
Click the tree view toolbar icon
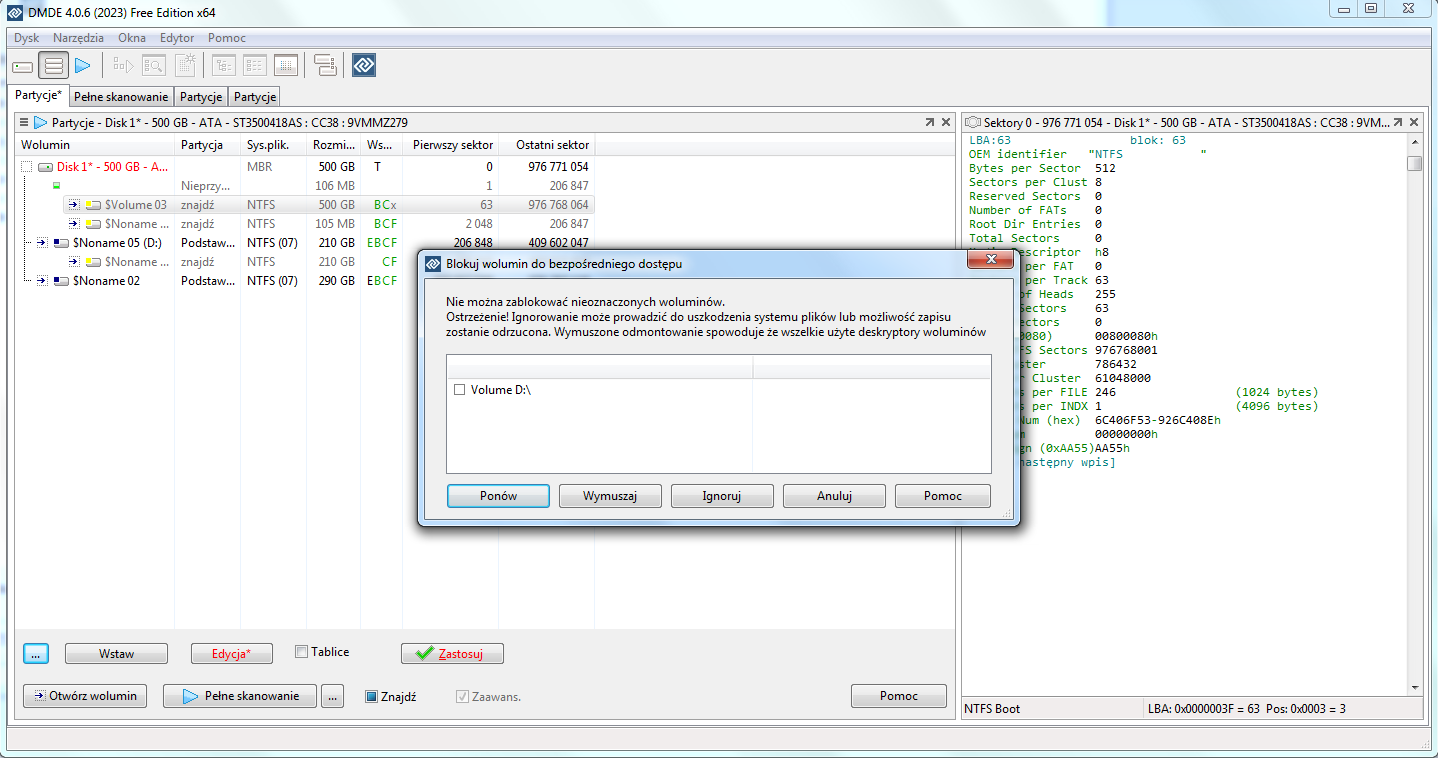(223, 66)
